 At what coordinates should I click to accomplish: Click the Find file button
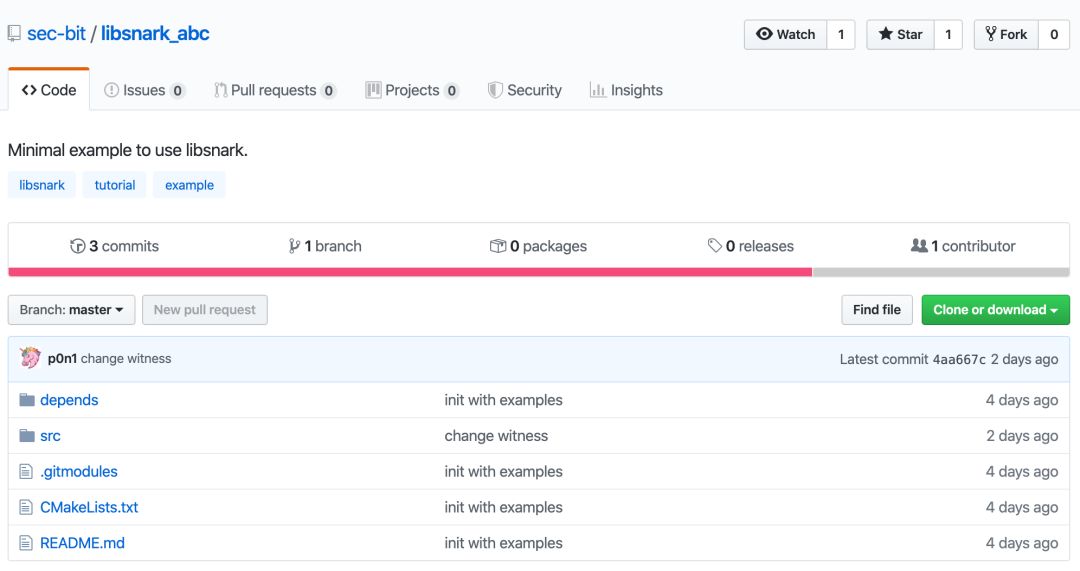click(877, 310)
